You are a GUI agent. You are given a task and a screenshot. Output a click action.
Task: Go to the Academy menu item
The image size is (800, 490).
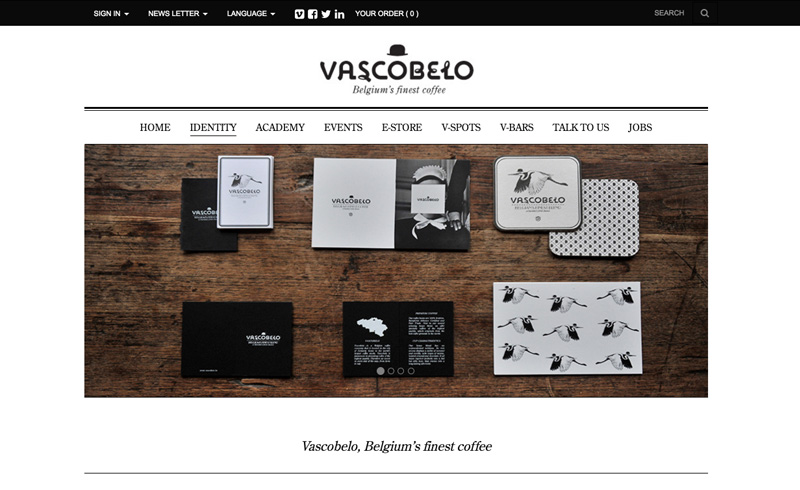(280, 127)
